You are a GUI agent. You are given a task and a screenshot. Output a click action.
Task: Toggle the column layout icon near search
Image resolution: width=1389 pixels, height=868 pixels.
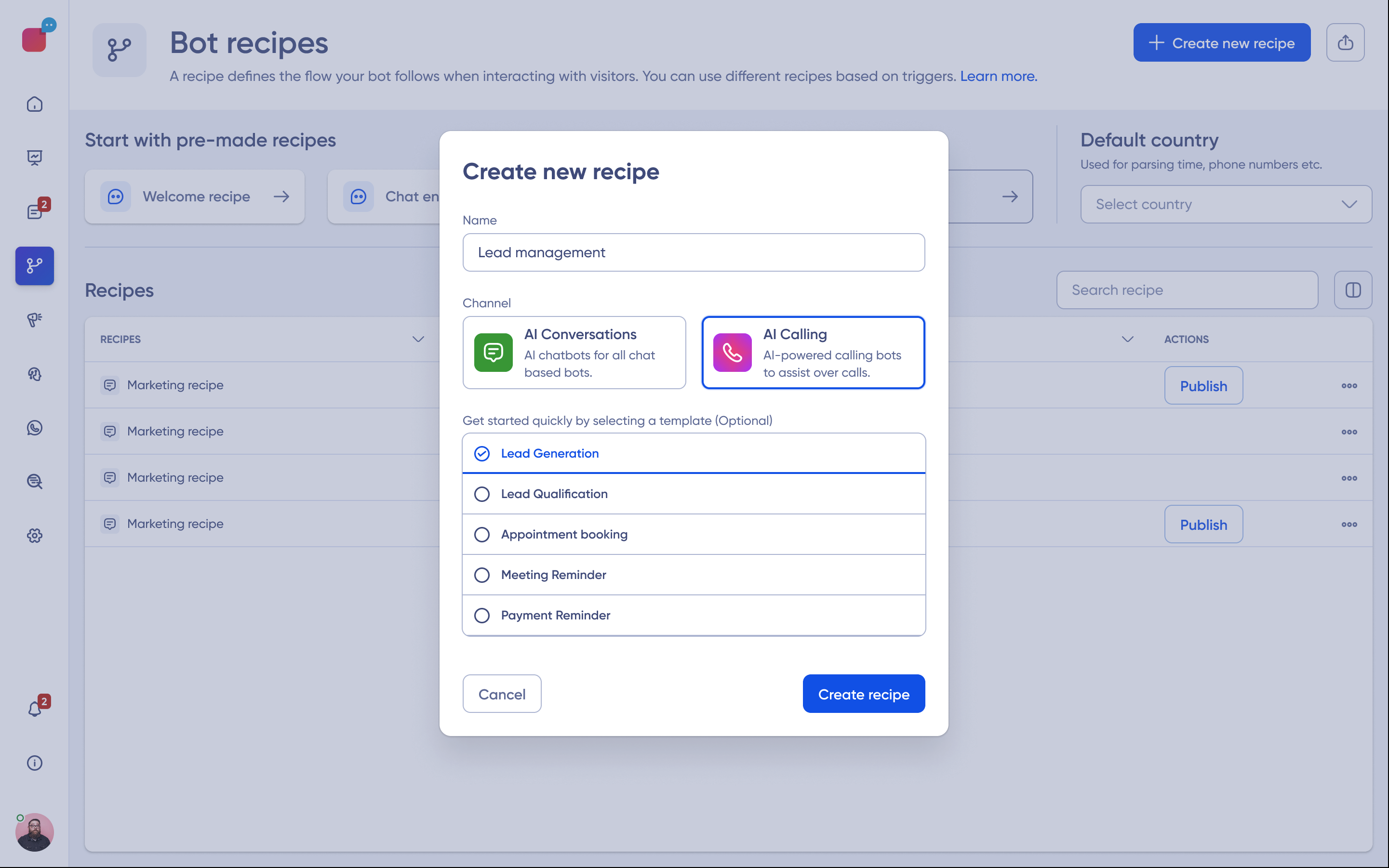click(1352, 290)
